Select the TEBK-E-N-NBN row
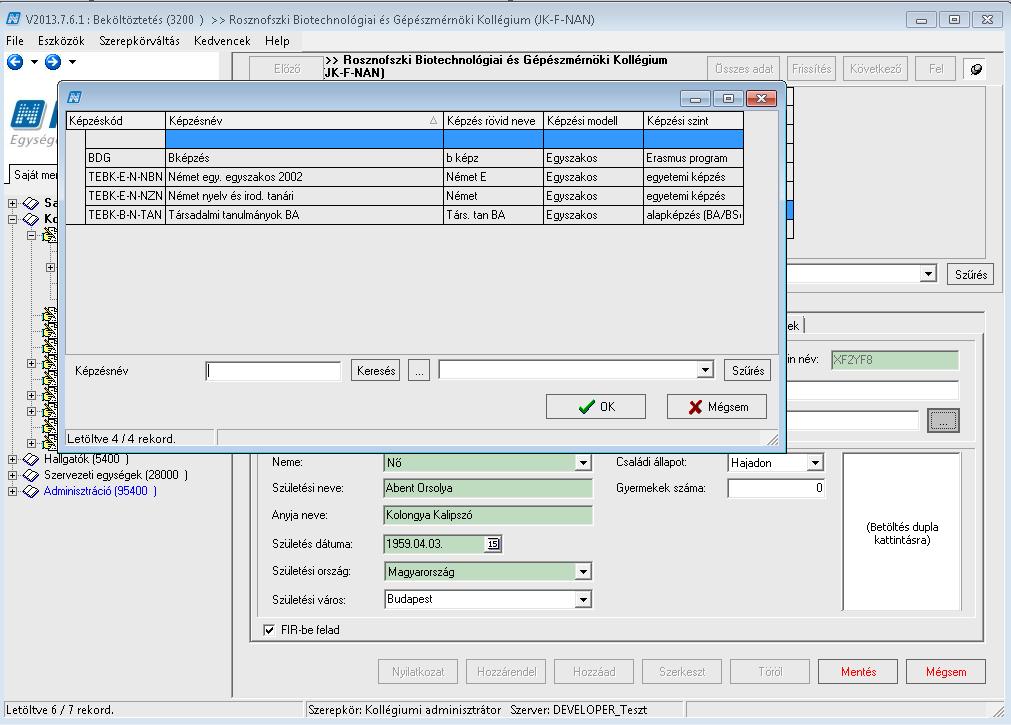 (x=415, y=177)
